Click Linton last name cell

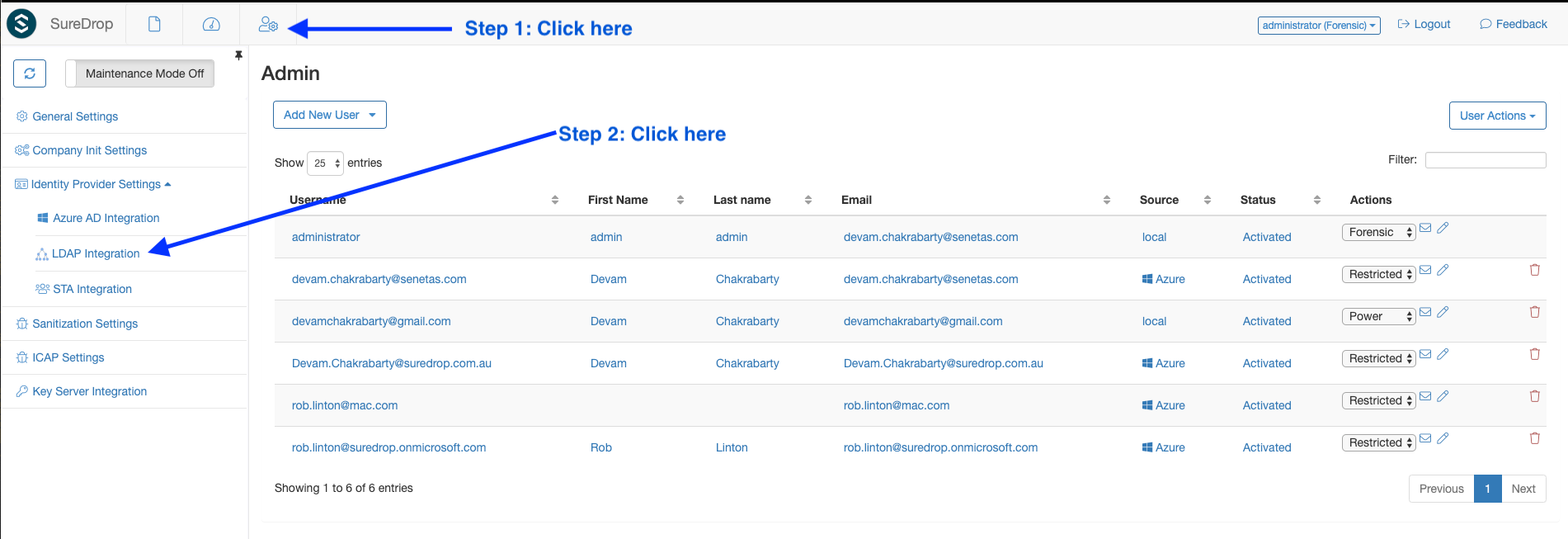pos(732,447)
